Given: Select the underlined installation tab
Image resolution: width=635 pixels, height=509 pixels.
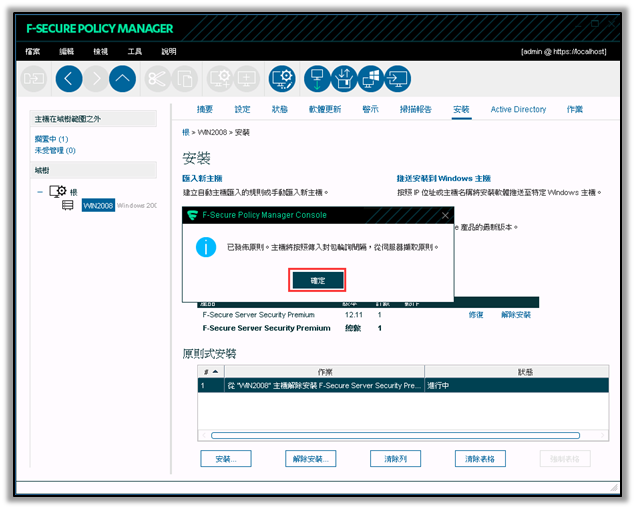Looking at the screenshot, I should 461,109.
